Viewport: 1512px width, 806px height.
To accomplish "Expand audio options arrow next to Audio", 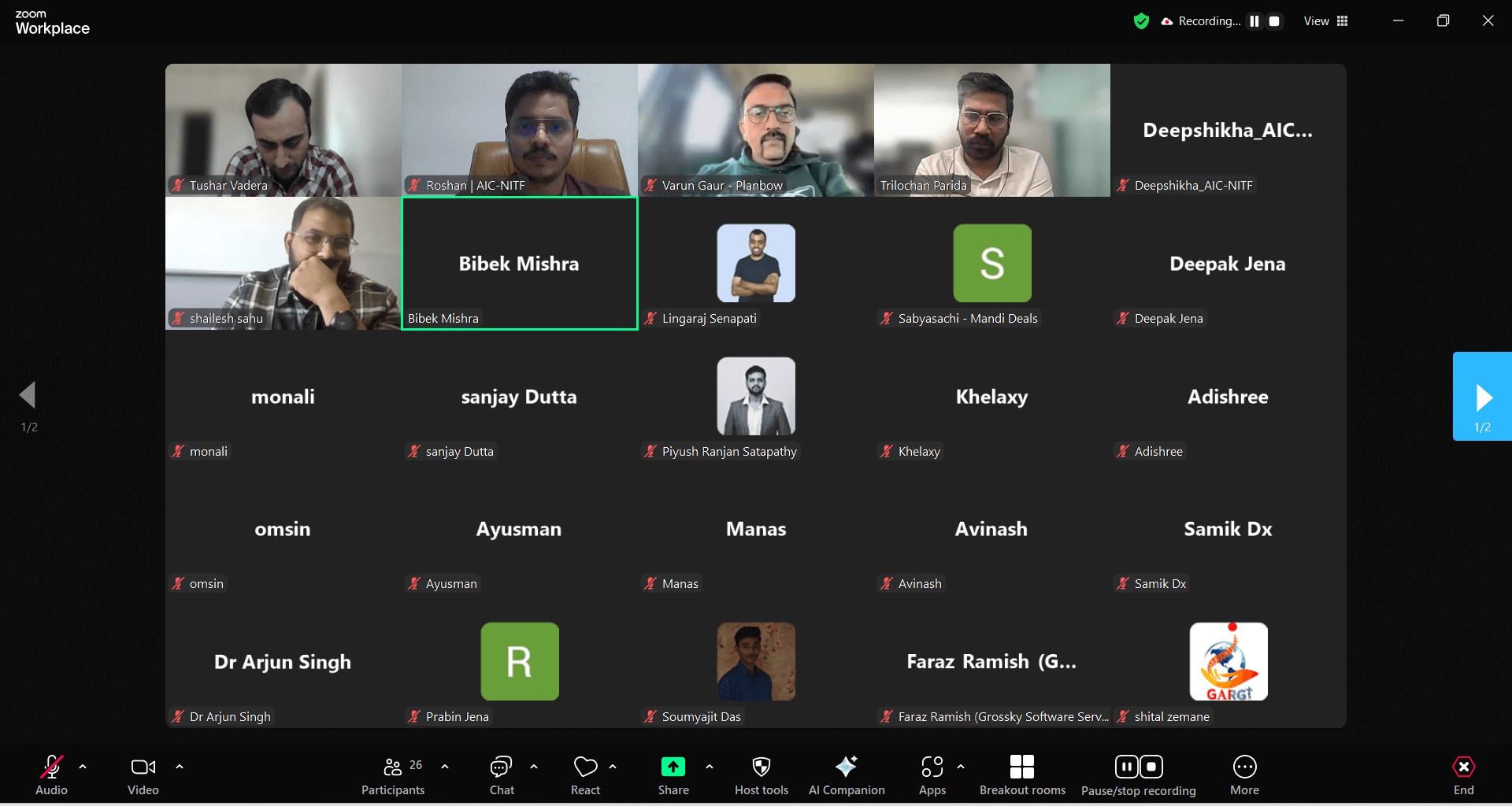I will 83,766.
